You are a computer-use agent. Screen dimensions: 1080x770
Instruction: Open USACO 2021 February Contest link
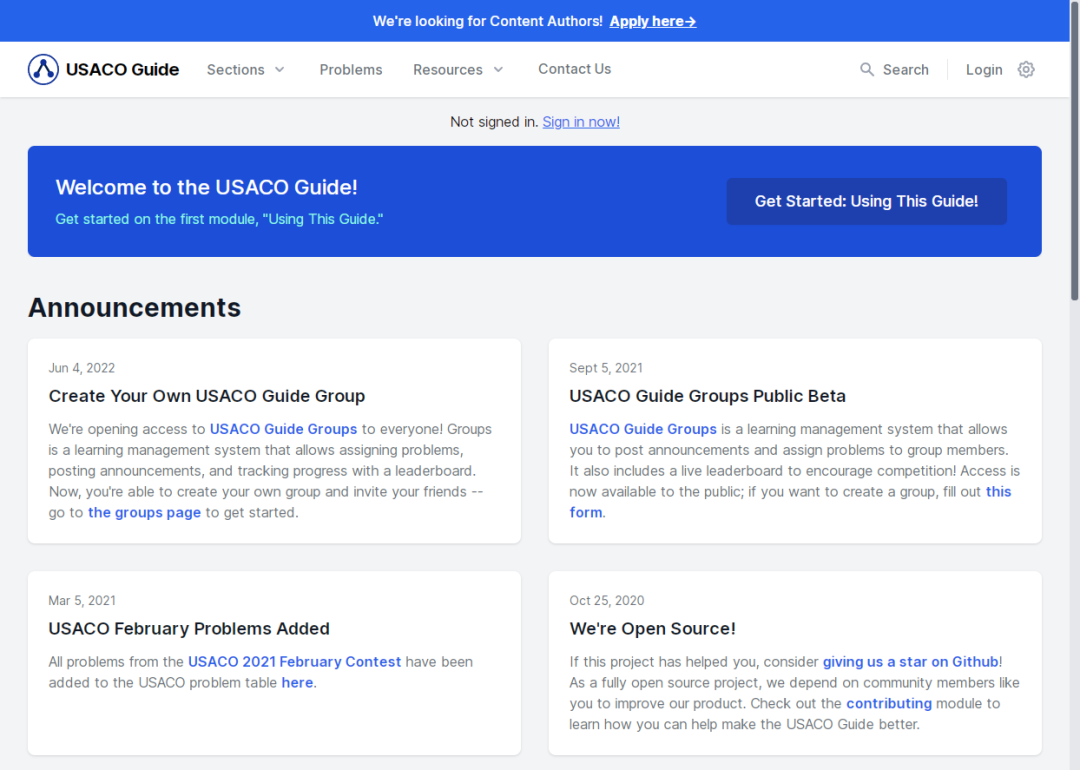(x=294, y=662)
